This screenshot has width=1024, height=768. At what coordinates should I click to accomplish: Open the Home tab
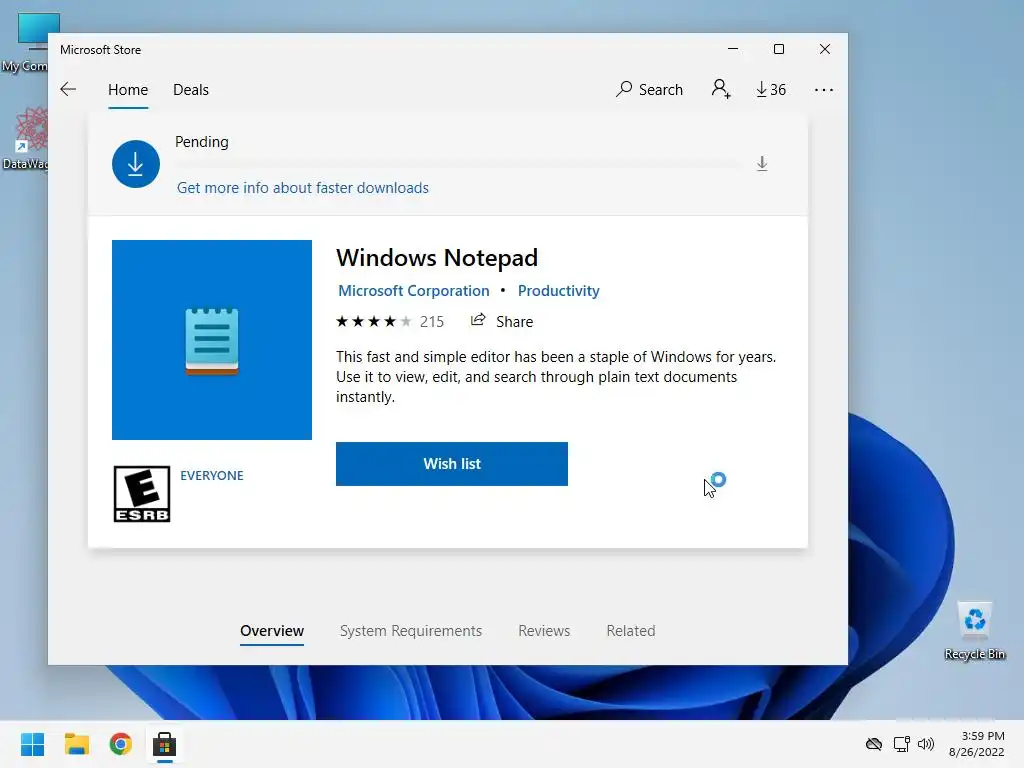point(128,89)
